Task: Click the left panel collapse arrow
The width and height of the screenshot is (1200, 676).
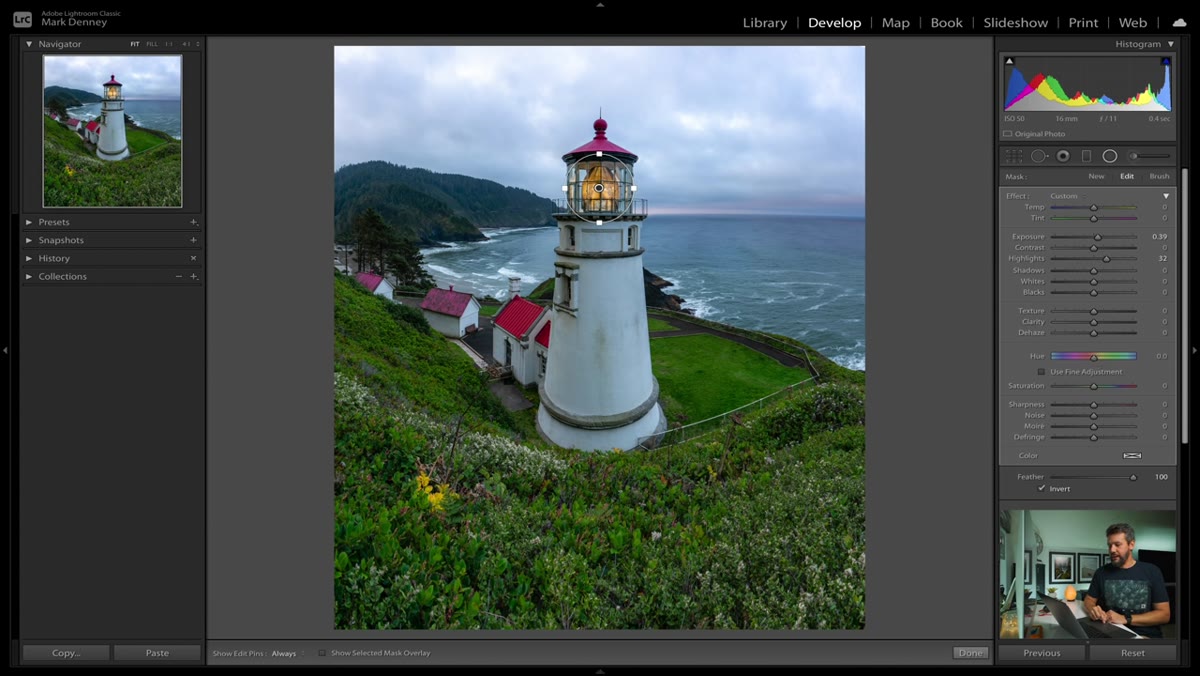Action: click(x=5, y=350)
